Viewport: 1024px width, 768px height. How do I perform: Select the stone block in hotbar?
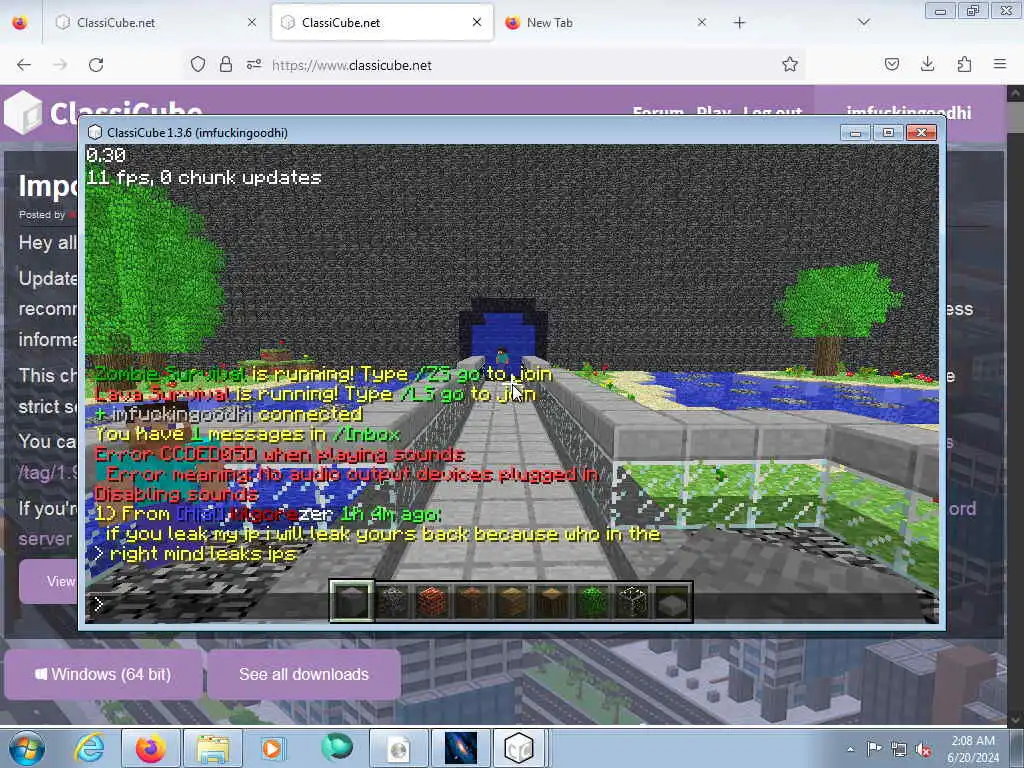352,601
